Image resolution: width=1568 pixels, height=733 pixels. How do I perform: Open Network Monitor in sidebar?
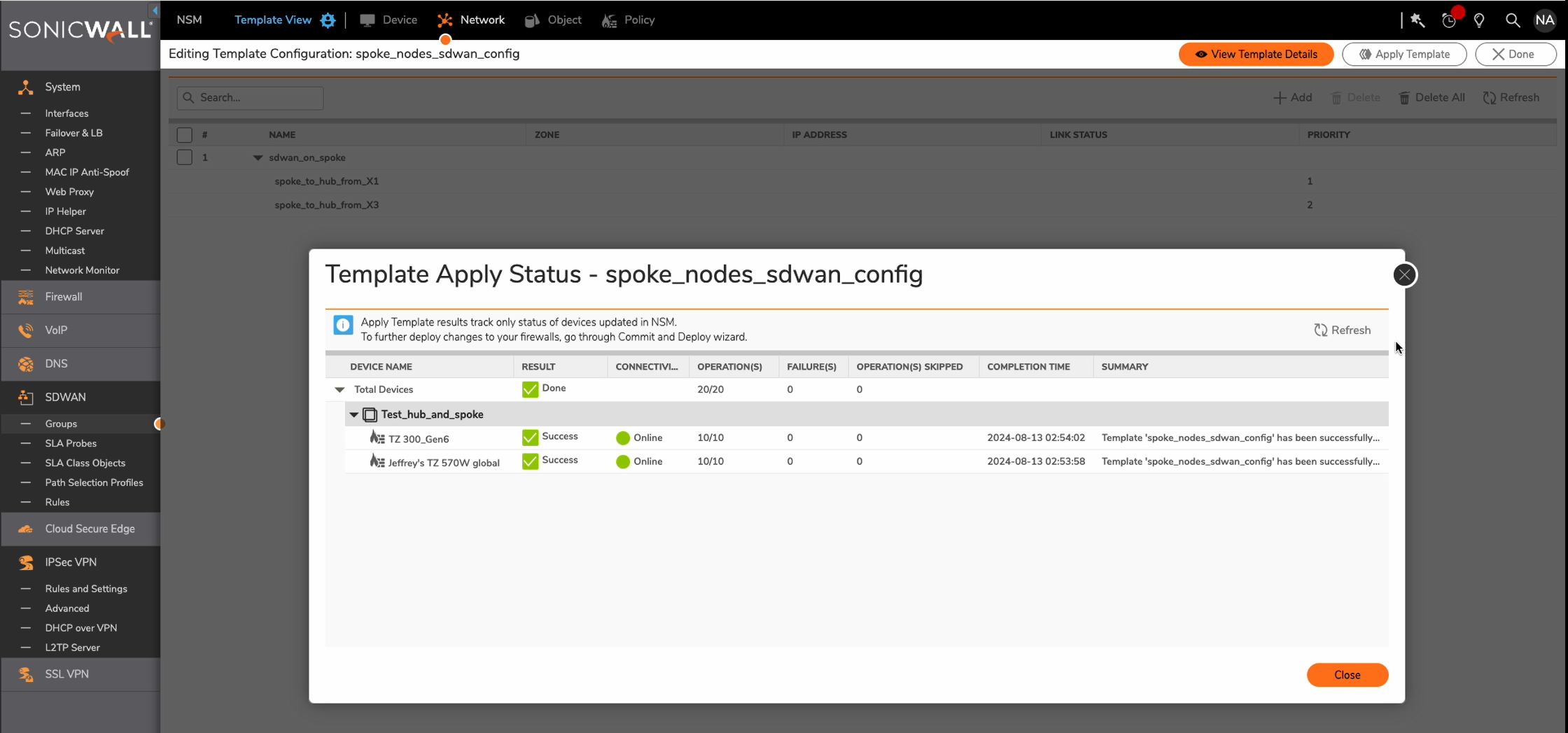pos(82,270)
